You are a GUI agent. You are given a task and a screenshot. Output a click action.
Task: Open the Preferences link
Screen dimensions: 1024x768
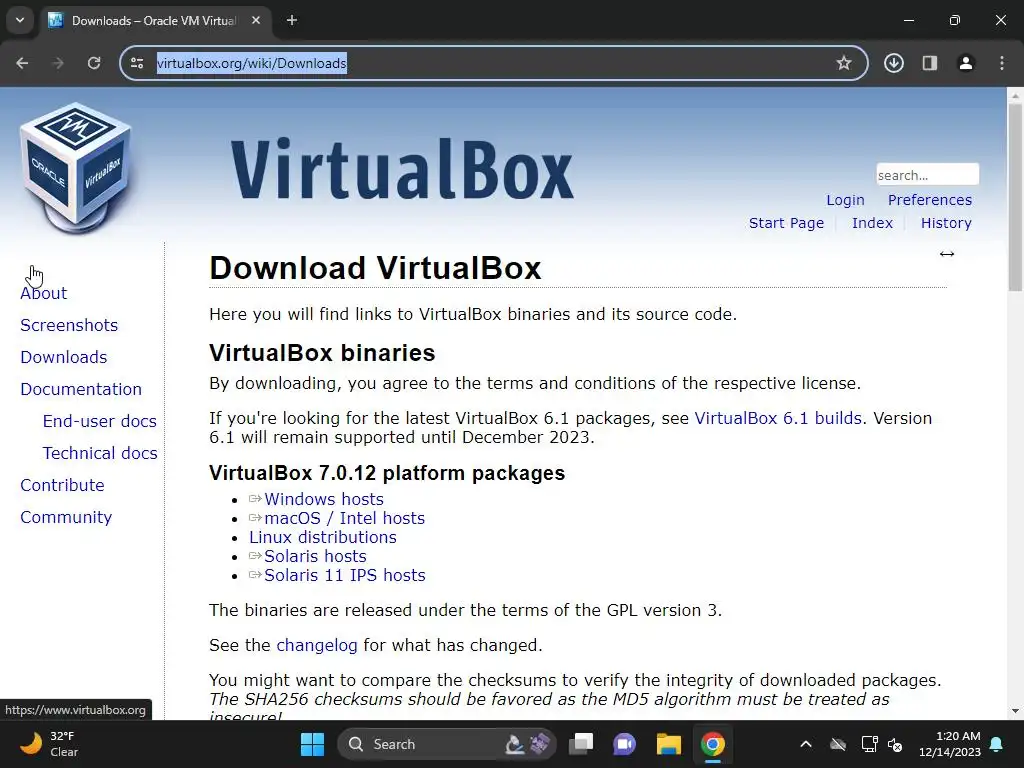pyautogui.click(x=929, y=200)
